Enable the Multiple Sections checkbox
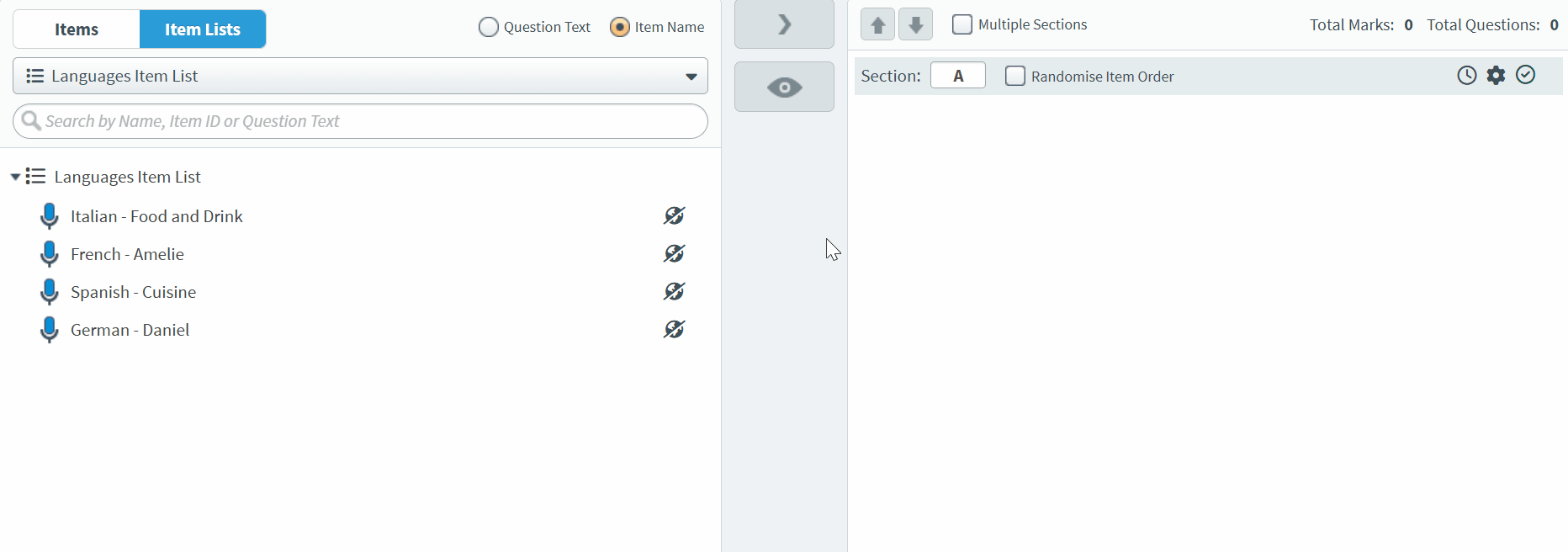This screenshot has width=1568, height=552. [x=961, y=24]
